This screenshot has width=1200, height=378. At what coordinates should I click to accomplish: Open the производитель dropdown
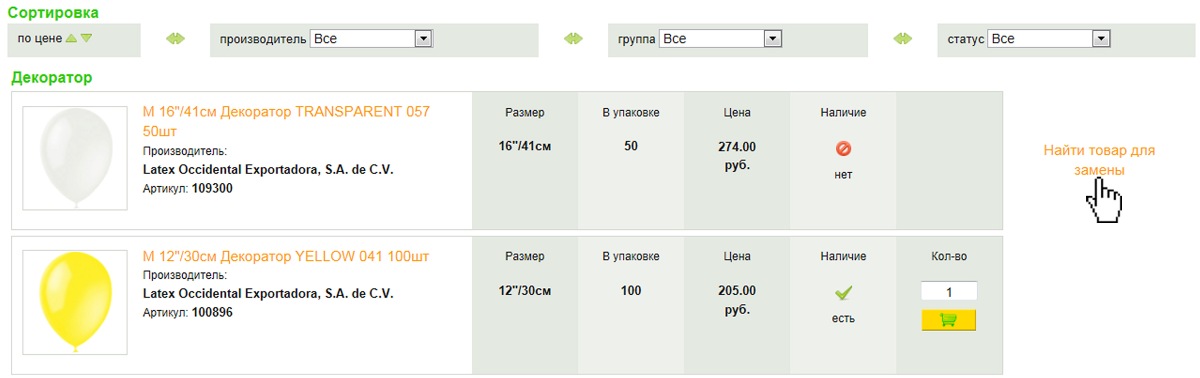[371, 39]
